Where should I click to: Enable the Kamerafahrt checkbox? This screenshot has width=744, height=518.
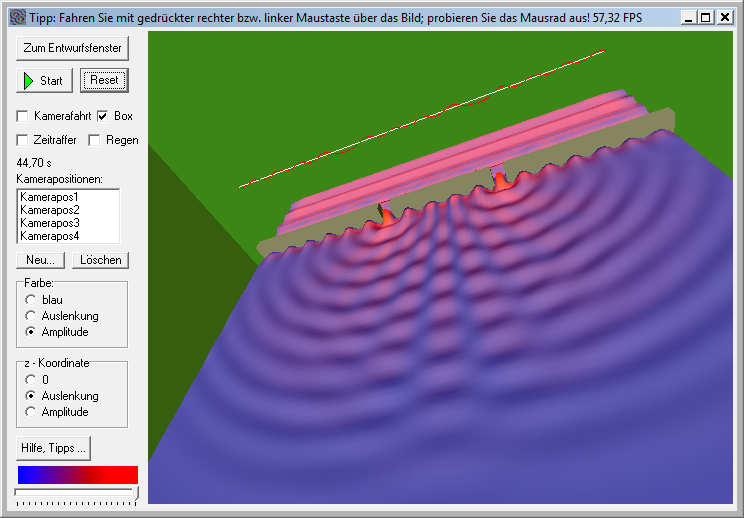pos(24,117)
